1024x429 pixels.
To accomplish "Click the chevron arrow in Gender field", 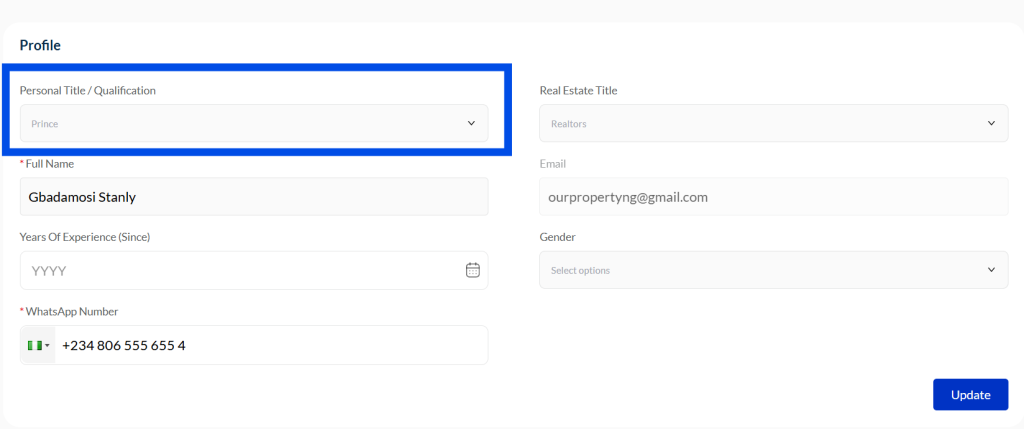I will click(x=991, y=270).
